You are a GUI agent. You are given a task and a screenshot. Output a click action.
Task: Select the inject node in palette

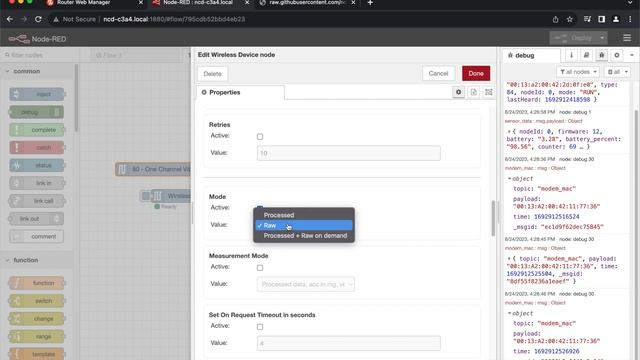tap(37, 94)
